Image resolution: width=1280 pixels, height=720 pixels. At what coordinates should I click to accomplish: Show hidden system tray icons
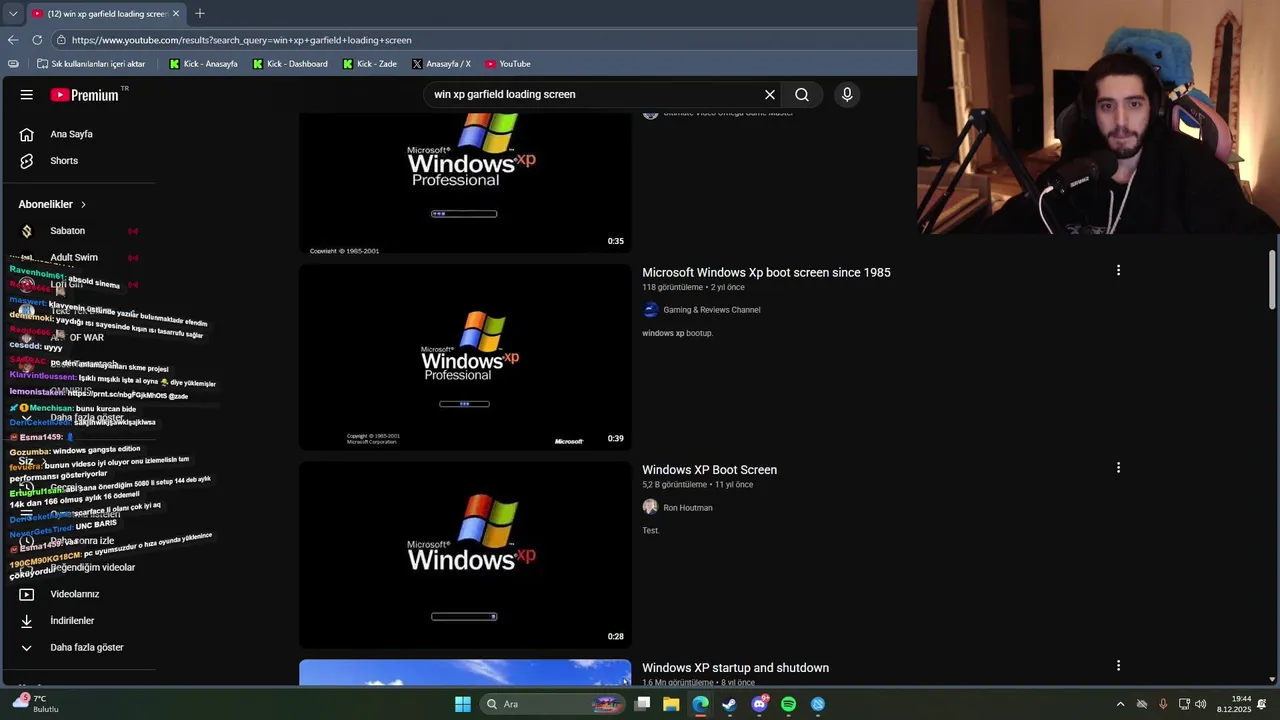(1120, 704)
